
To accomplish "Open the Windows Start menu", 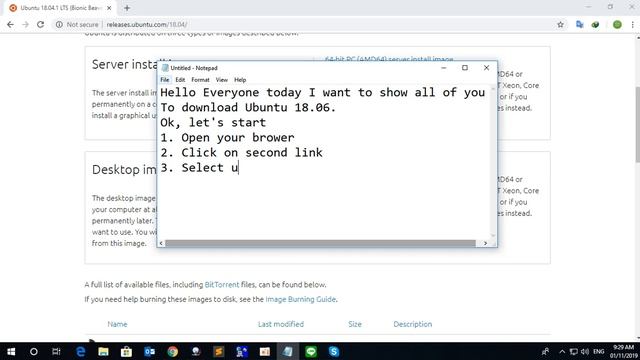I will point(11,351).
